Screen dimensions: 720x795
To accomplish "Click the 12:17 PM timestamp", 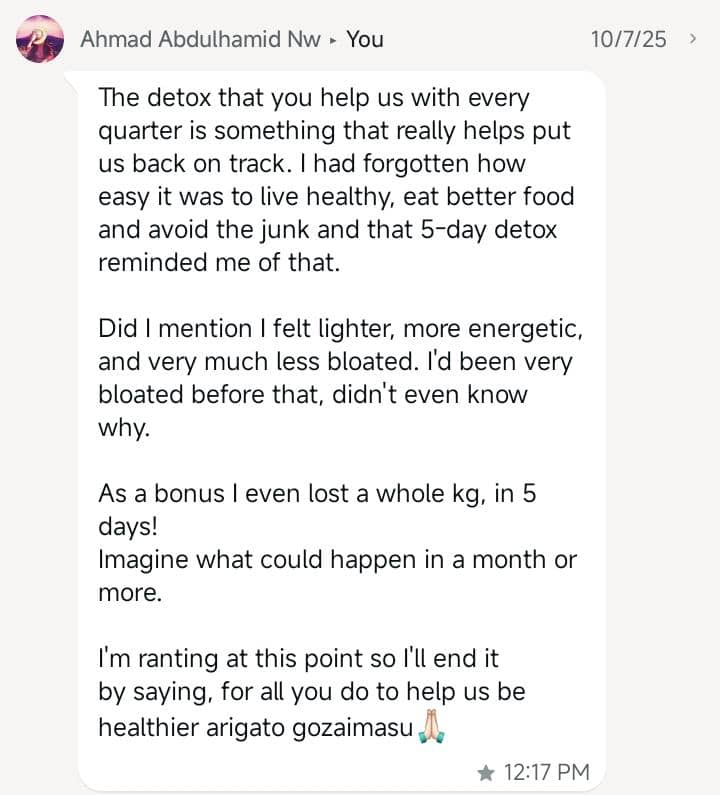I will (546, 772).
